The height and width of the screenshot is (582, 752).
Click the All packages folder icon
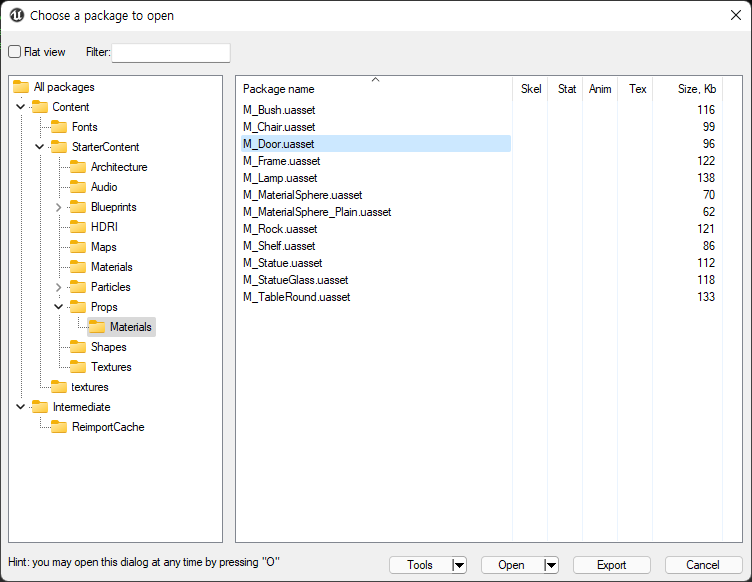point(21,87)
